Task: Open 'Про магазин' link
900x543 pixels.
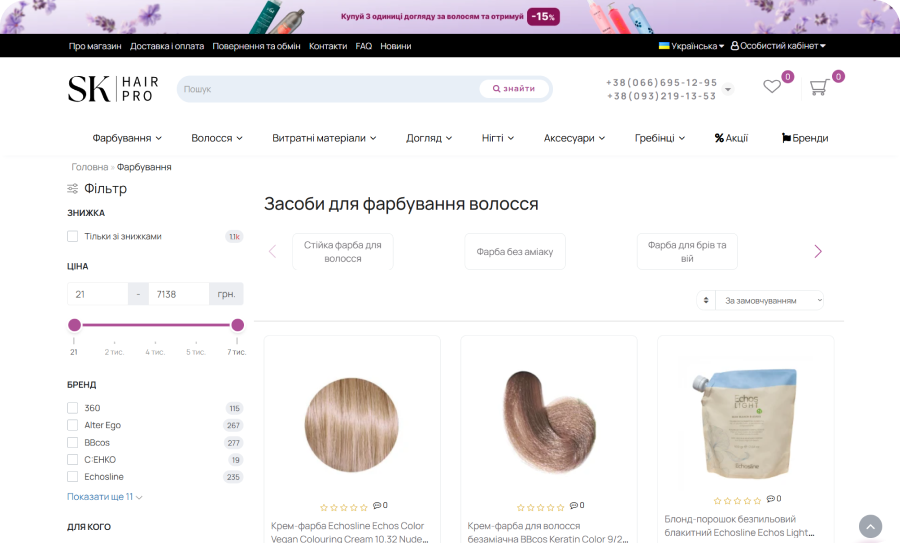Action: click(x=95, y=46)
